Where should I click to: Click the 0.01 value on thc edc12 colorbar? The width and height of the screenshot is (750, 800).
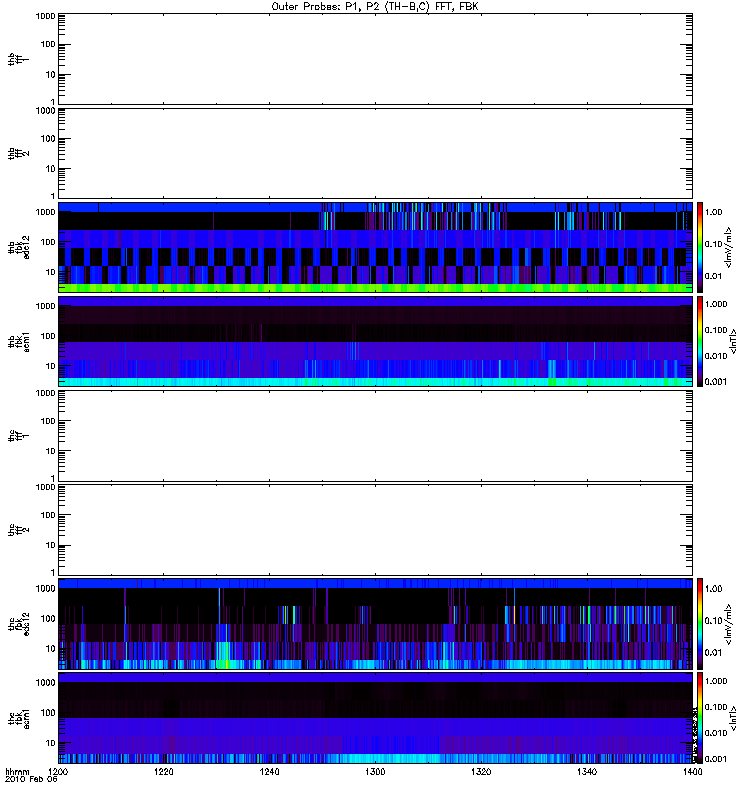tap(714, 653)
